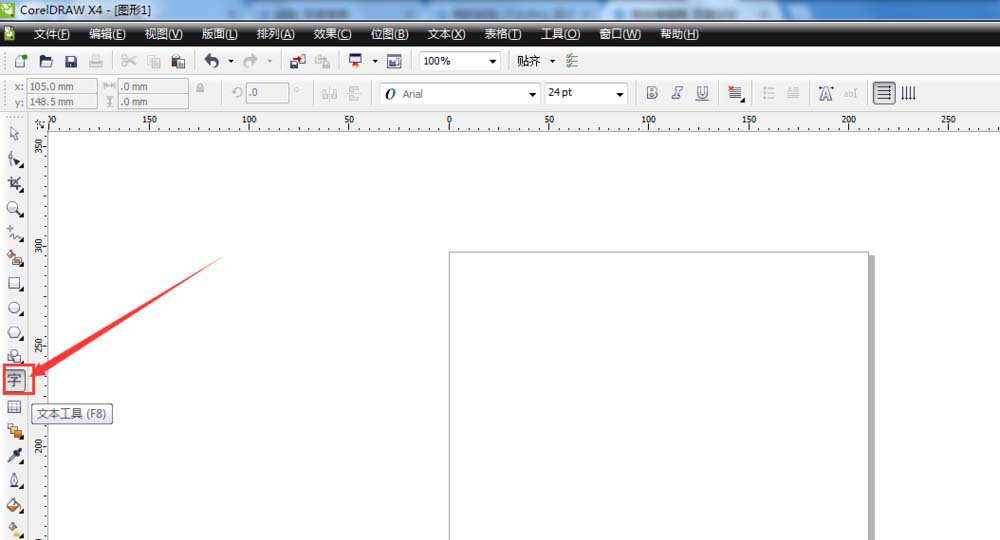
Task: Click the Redo arrow
Action: [251, 61]
